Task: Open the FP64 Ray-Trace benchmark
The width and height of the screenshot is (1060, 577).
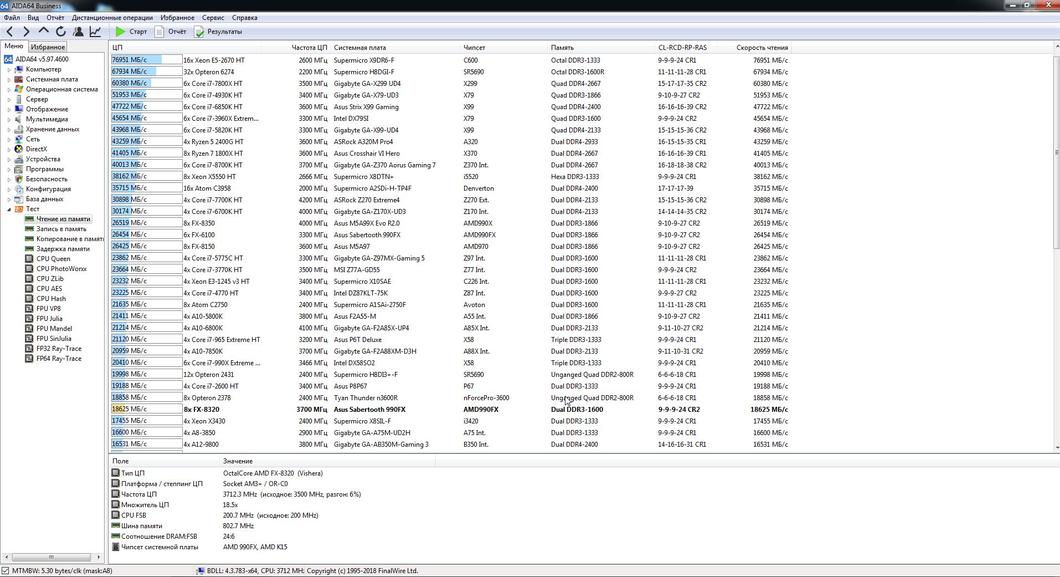Action: coord(59,358)
